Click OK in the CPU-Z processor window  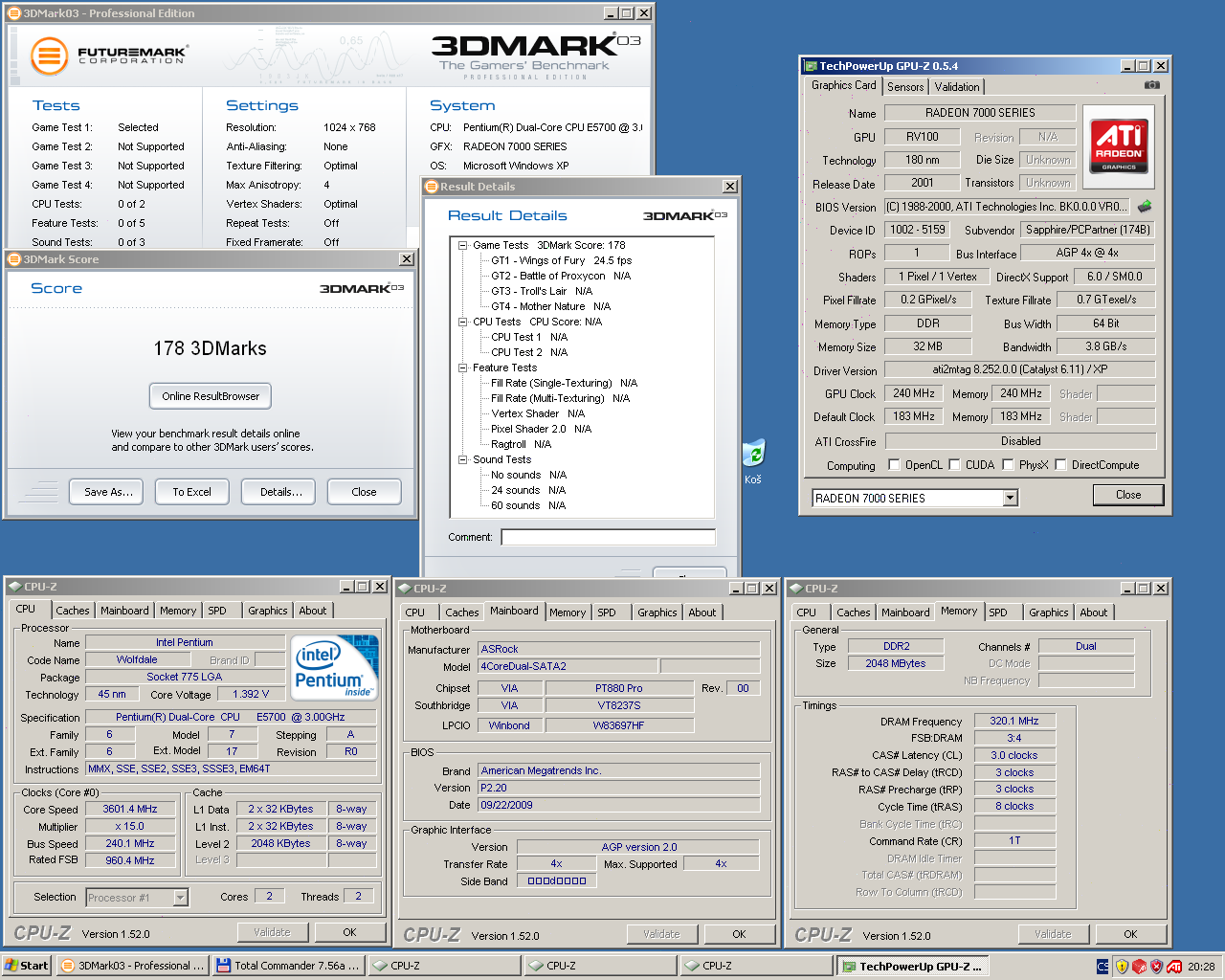349,932
